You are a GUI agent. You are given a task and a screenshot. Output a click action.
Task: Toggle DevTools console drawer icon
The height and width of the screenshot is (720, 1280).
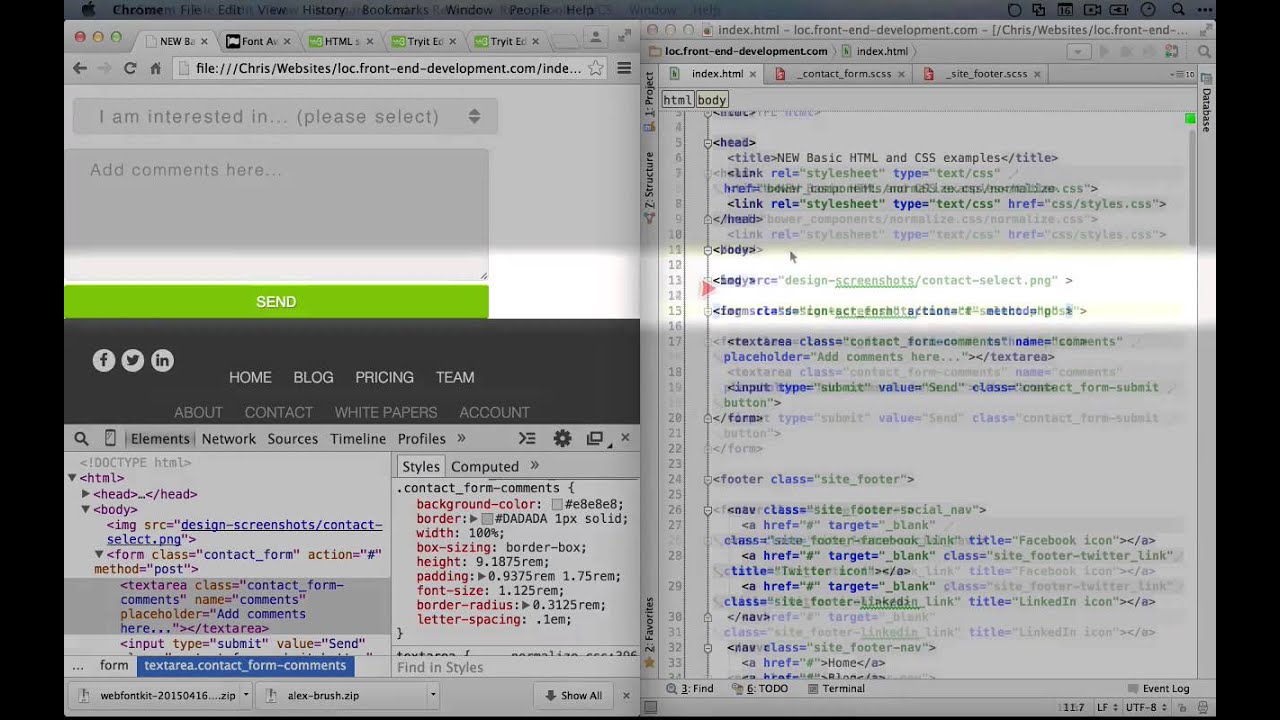pos(527,438)
